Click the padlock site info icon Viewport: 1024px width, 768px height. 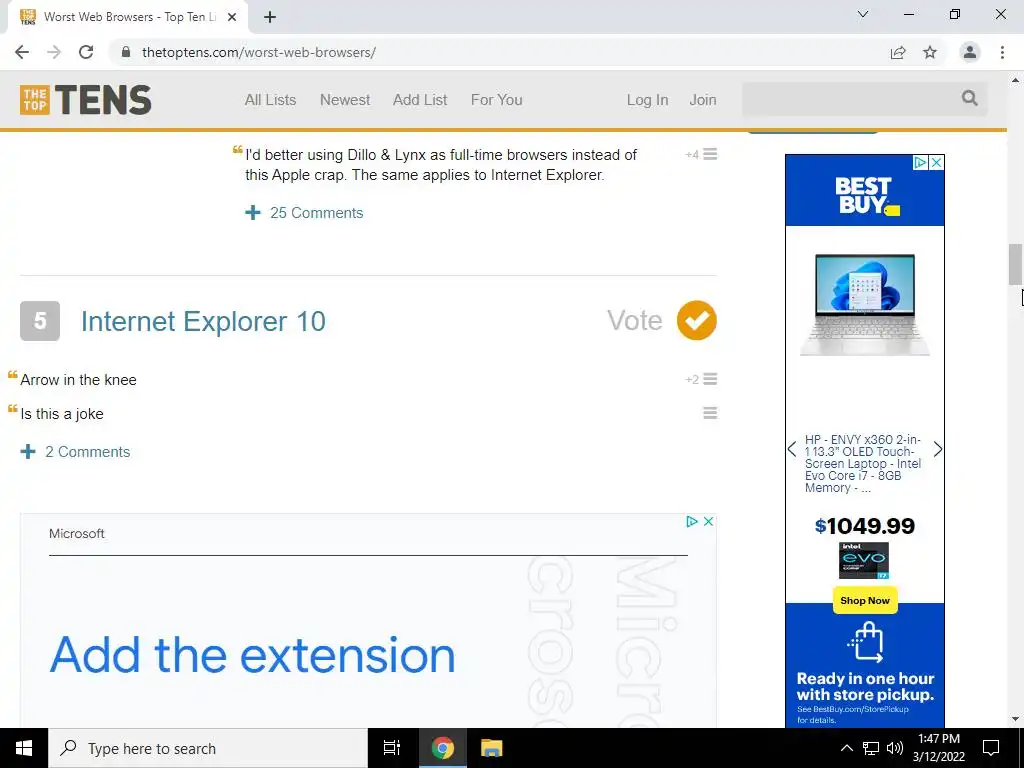[126, 52]
